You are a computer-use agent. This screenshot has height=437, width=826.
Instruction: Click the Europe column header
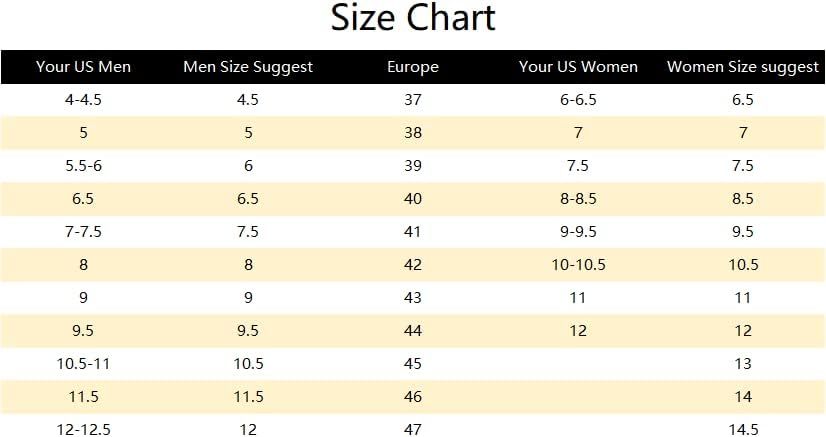click(413, 67)
